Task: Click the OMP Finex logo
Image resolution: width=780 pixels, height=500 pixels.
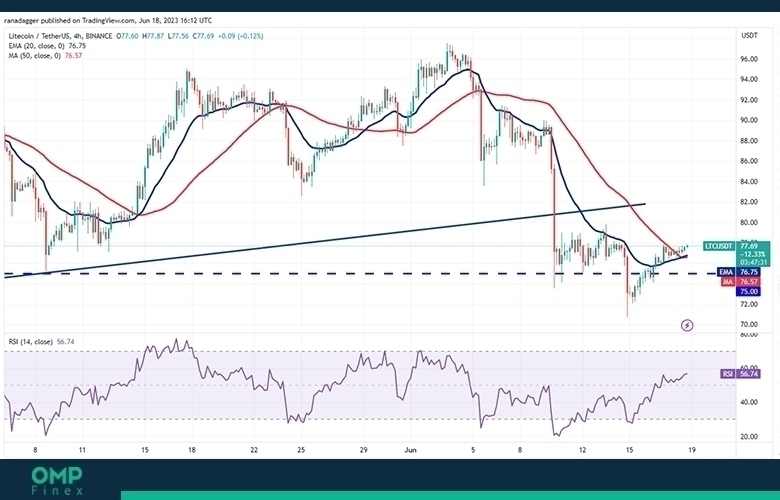Action: pyautogui.click(x=57, y=481)
